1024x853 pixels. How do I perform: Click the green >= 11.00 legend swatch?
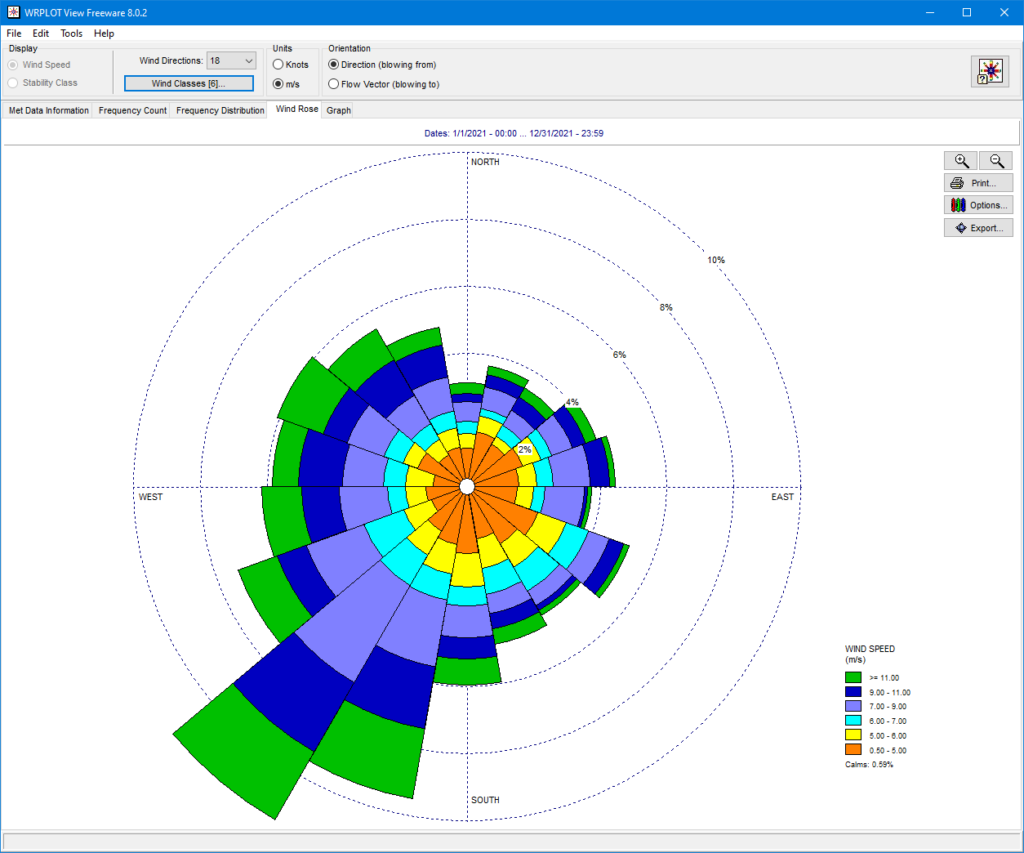[853, 678]
